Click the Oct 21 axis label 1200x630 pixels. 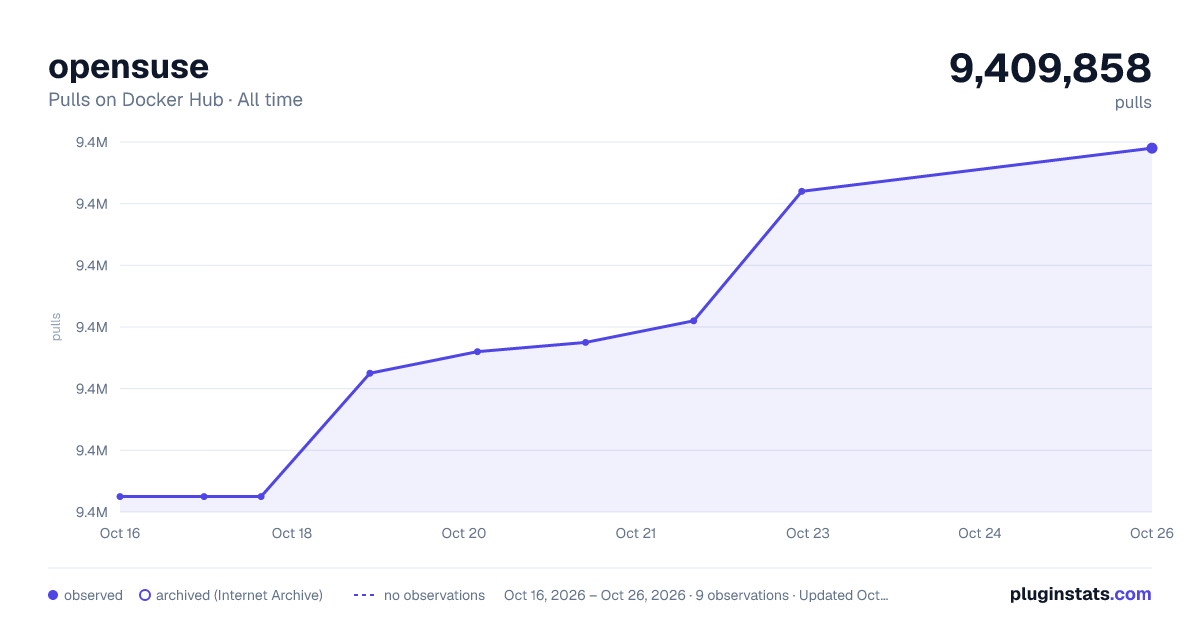click(x=636, y=533)
